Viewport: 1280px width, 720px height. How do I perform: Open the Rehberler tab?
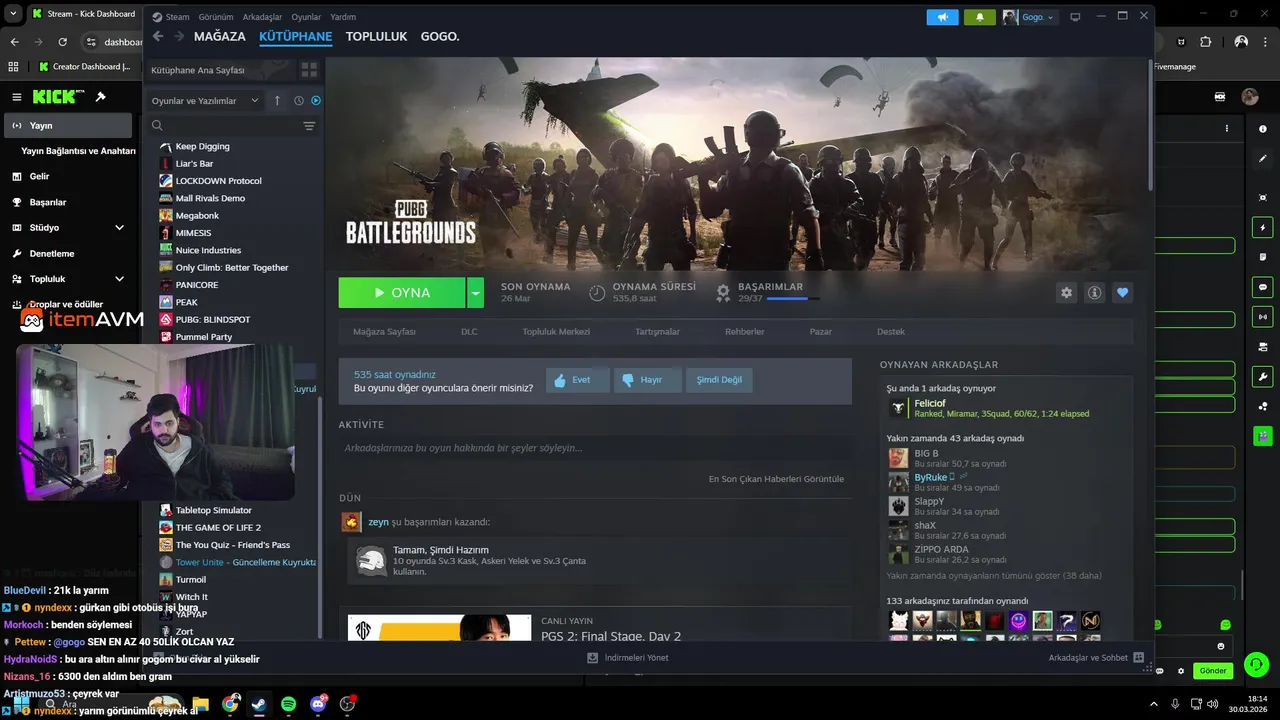pyautogui.click(x=745, y=331)
